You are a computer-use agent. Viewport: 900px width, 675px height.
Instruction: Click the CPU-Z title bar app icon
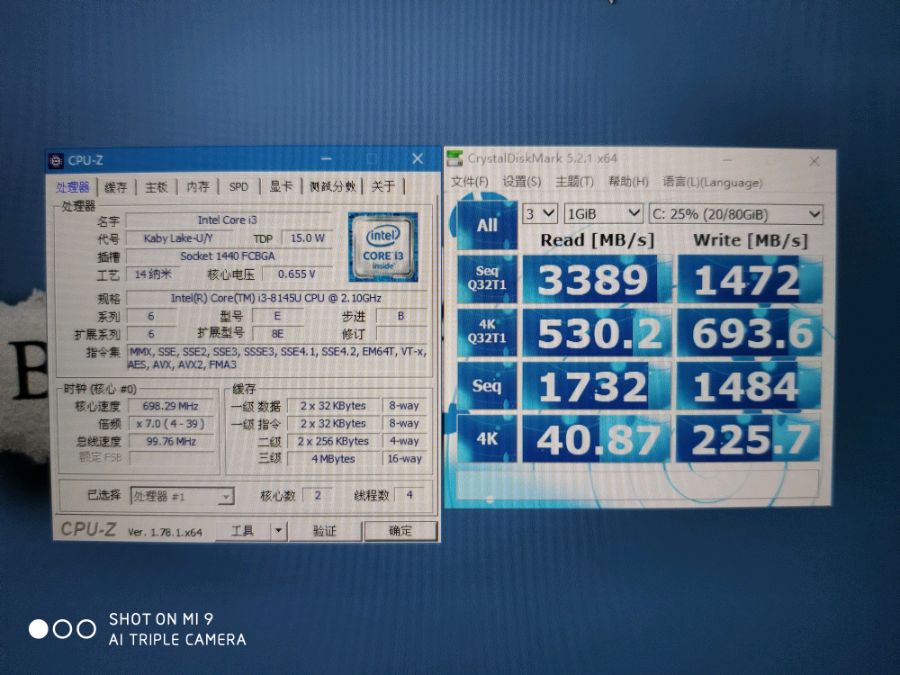[56, 161]
